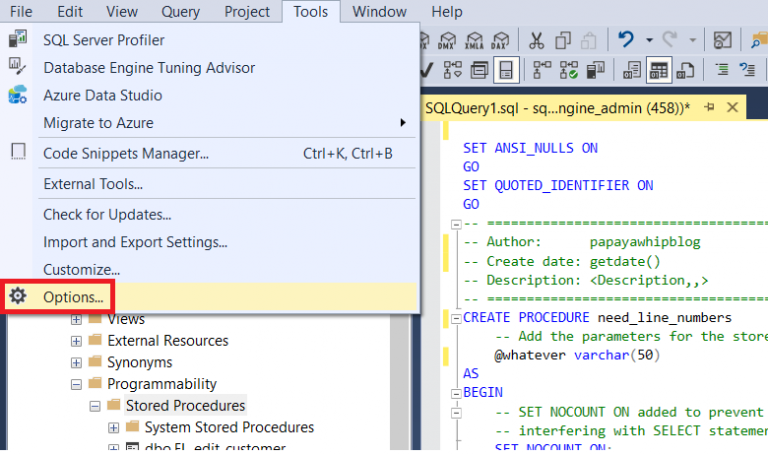Image resolution: width=768 pixels, height=455 pixels.
Task: Select Results to File icon
Action: (685, 71)
